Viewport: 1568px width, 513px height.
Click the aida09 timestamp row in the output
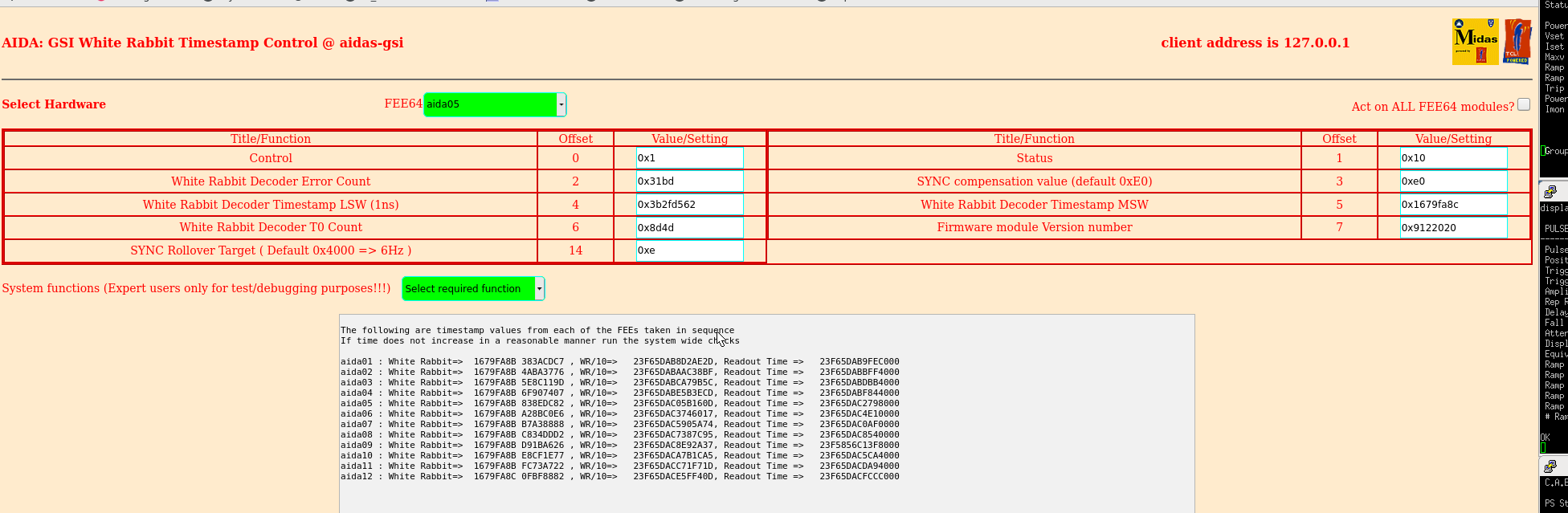pyautogui.click(x=620, y=446)
